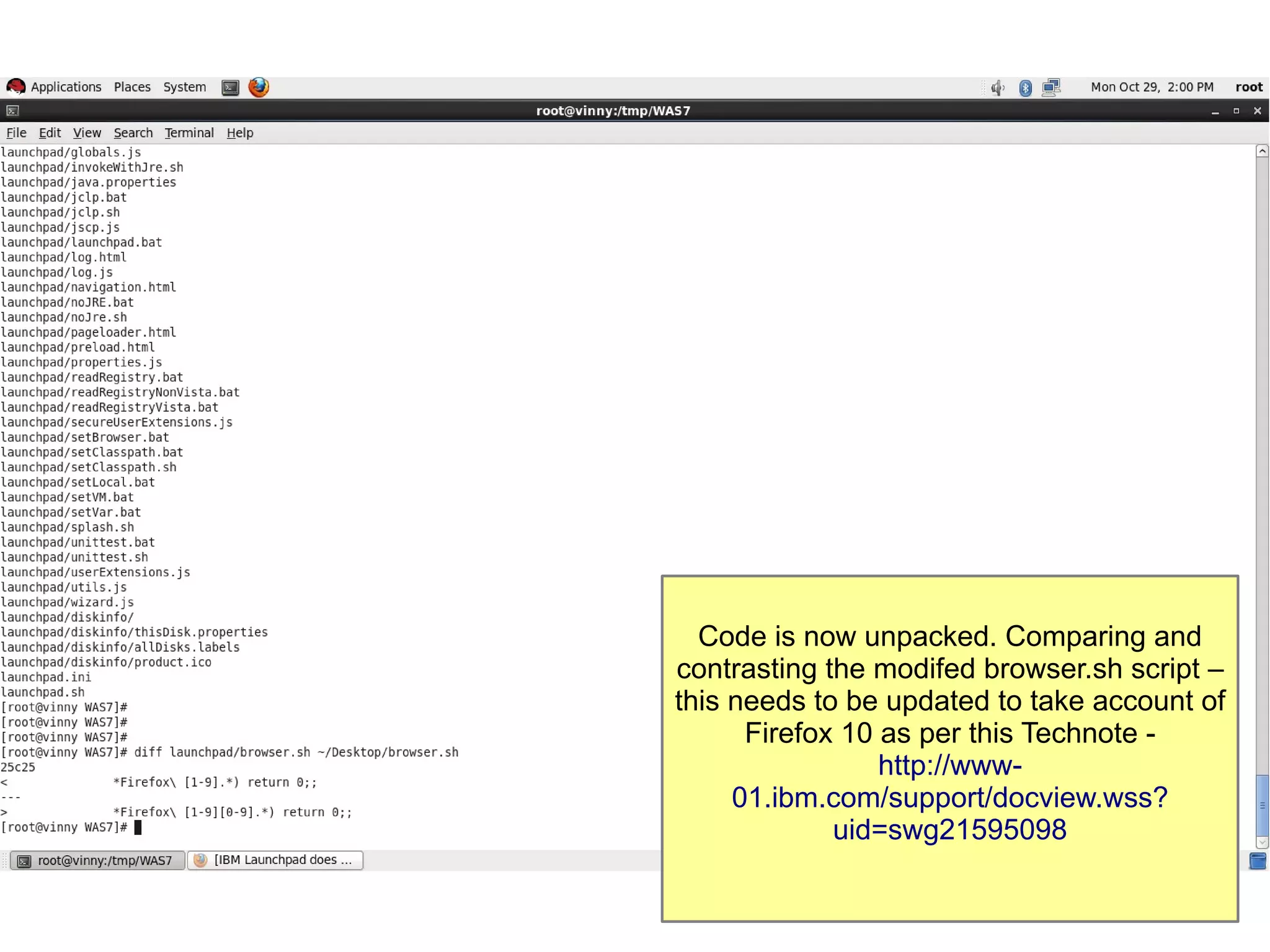Click the Firefox [1-9][0-9] diff line

pyautogui.click(x=176, y=812)
